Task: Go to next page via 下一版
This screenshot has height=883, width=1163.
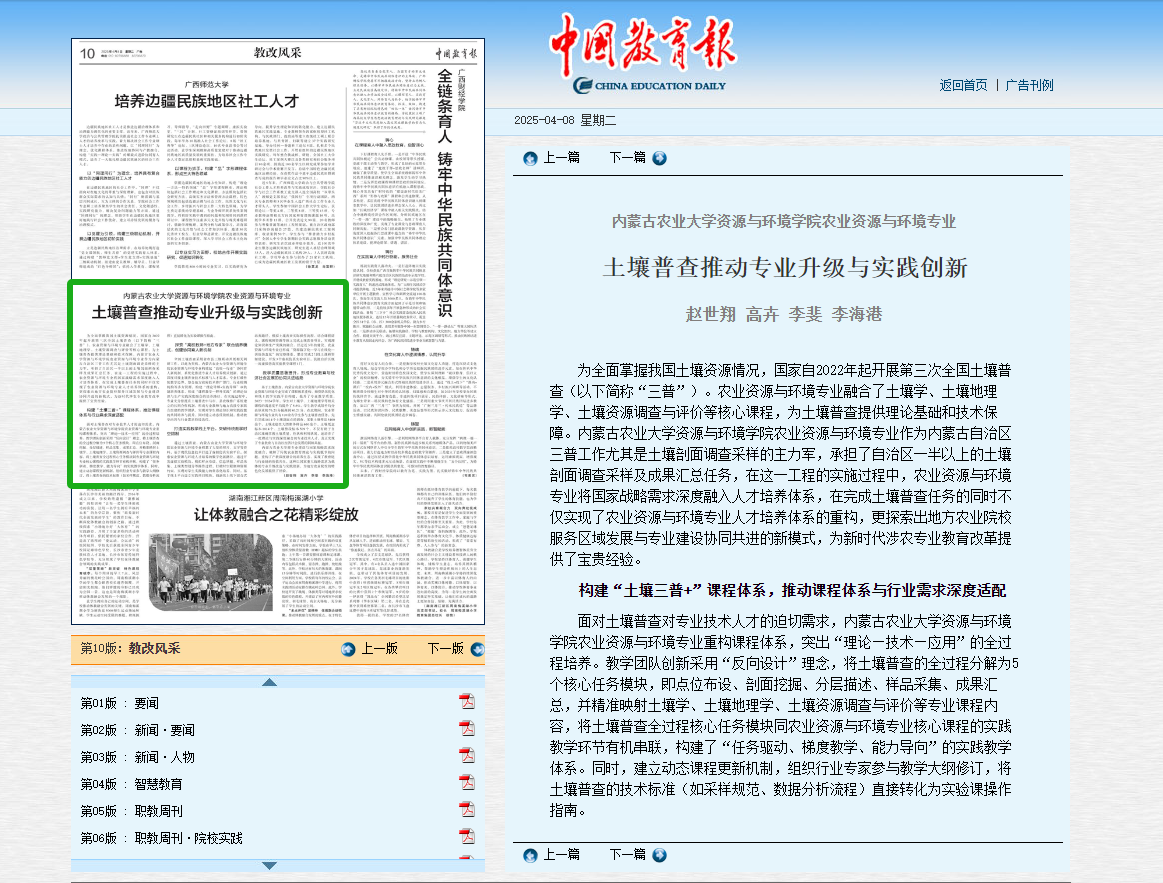Action: coord(446,649)
